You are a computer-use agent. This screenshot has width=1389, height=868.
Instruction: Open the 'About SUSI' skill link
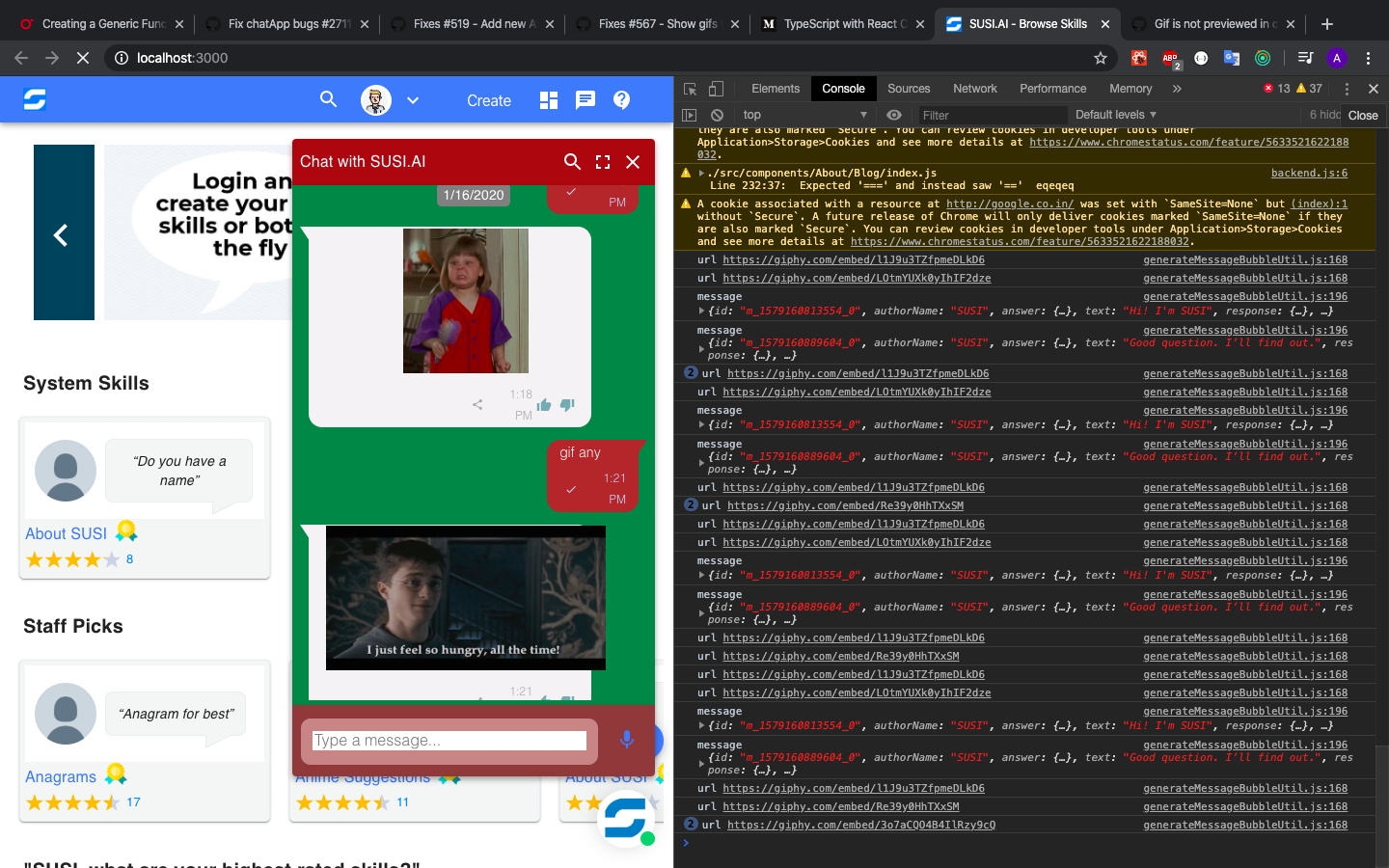tap(64, 533)
